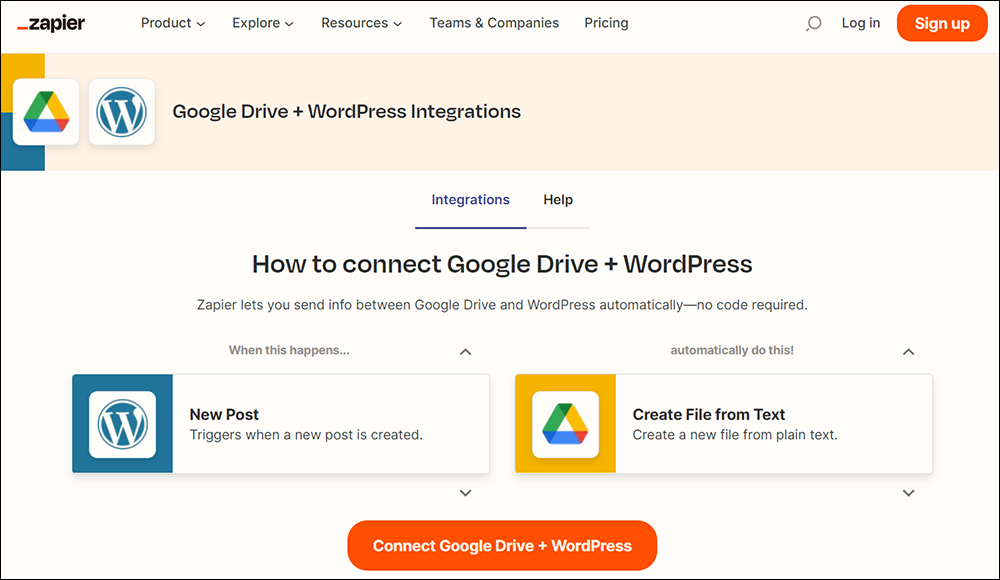
Task: Select the WordPress icon in header banner
Action: (122, 112)
